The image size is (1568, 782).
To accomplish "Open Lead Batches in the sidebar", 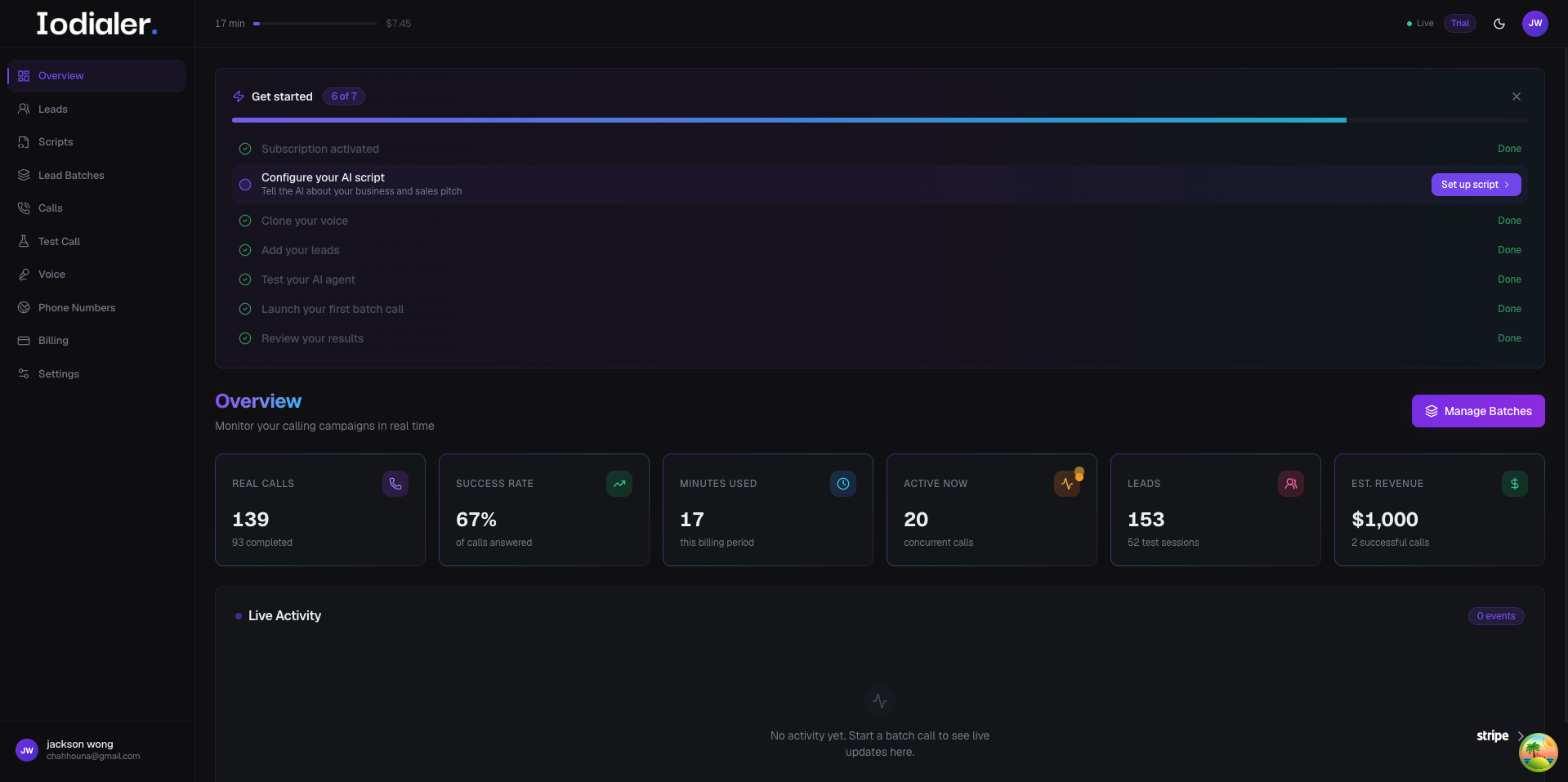I will pos(71,175).
